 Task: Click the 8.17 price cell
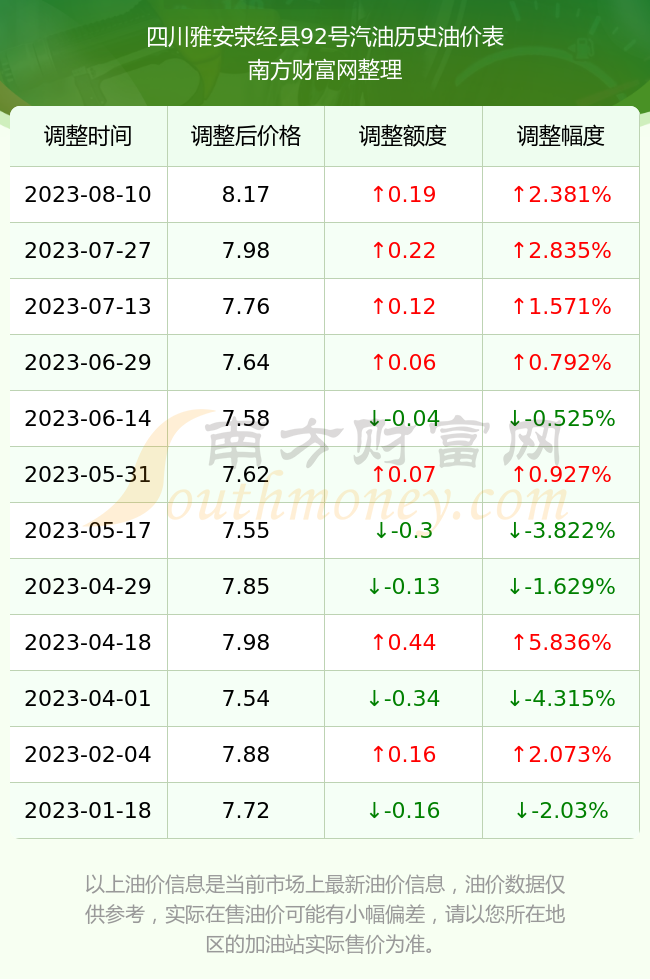click(246, 194)
